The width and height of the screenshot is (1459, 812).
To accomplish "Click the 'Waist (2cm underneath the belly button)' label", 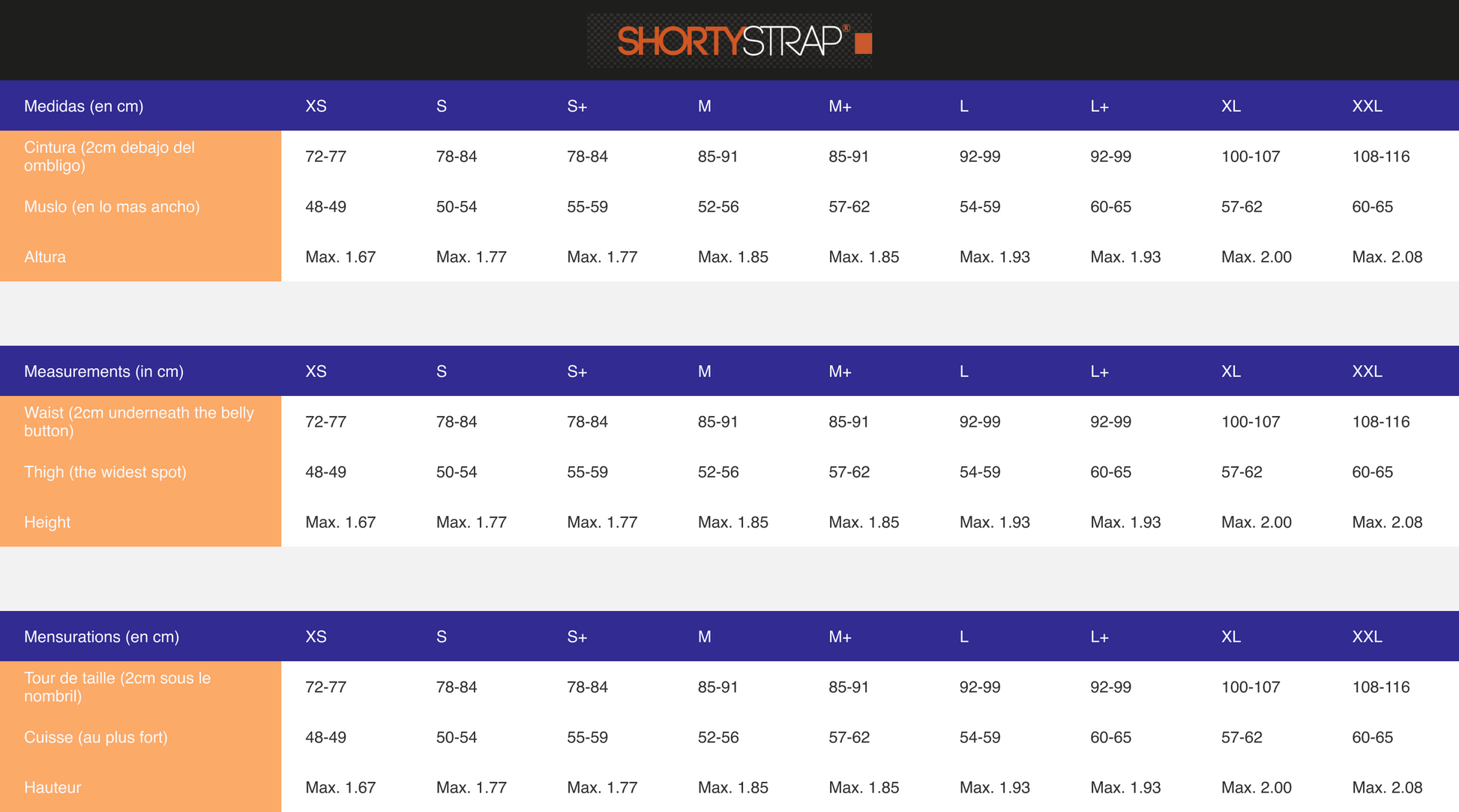I will (139, 422).
